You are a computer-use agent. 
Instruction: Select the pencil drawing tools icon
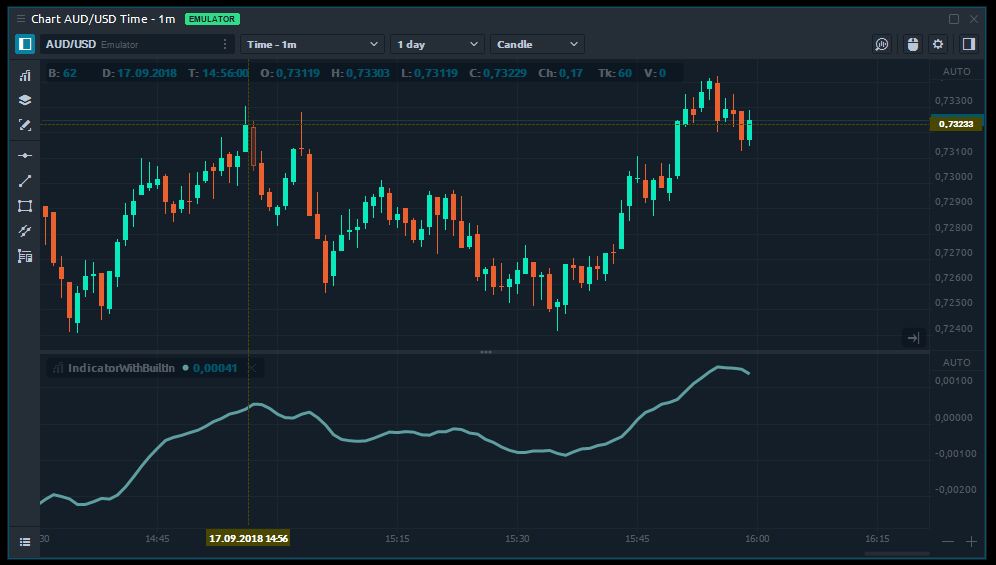coord(25,125)
